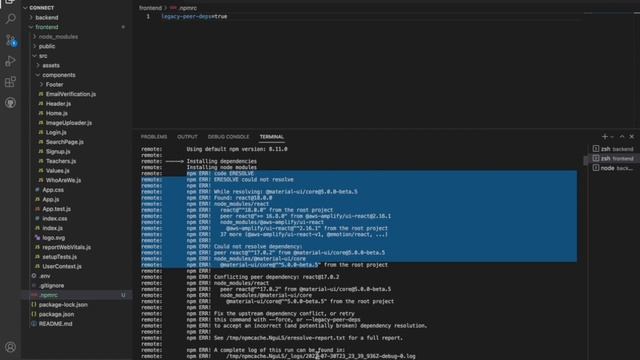Open WhoAreWe.js file
The image size is (640, 360).
[x=63, y=180]
